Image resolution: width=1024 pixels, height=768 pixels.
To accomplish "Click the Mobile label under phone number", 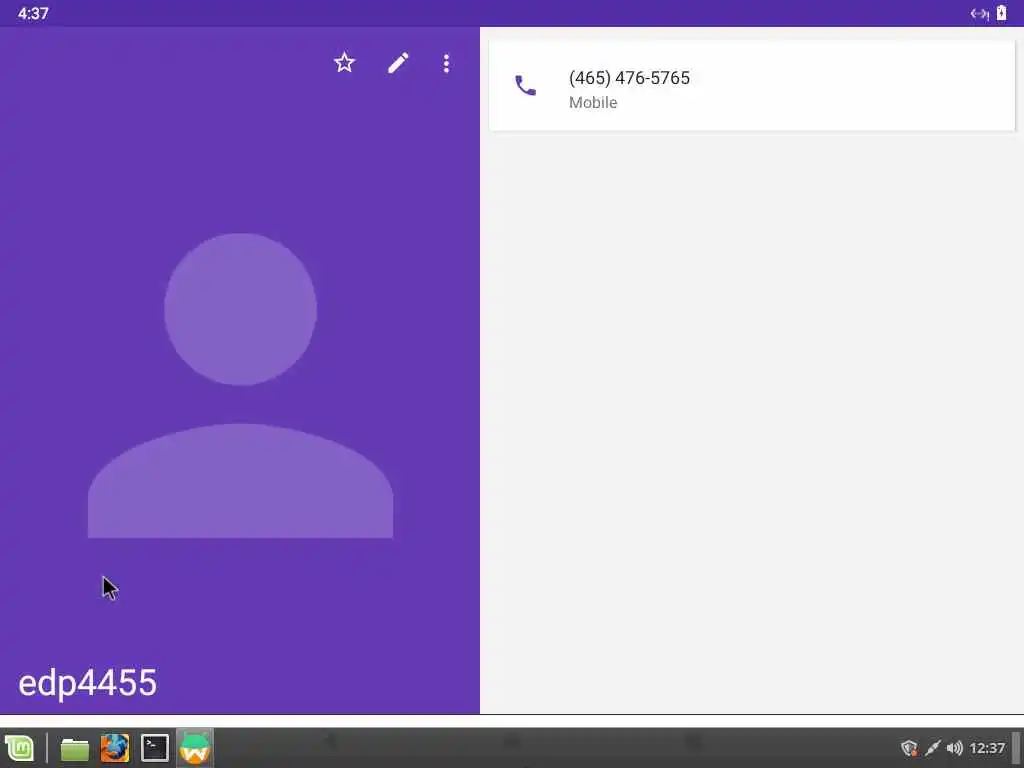I will click(593, 103).
